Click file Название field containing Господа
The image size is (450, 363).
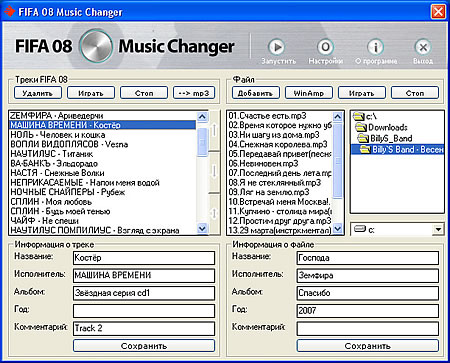368,258
